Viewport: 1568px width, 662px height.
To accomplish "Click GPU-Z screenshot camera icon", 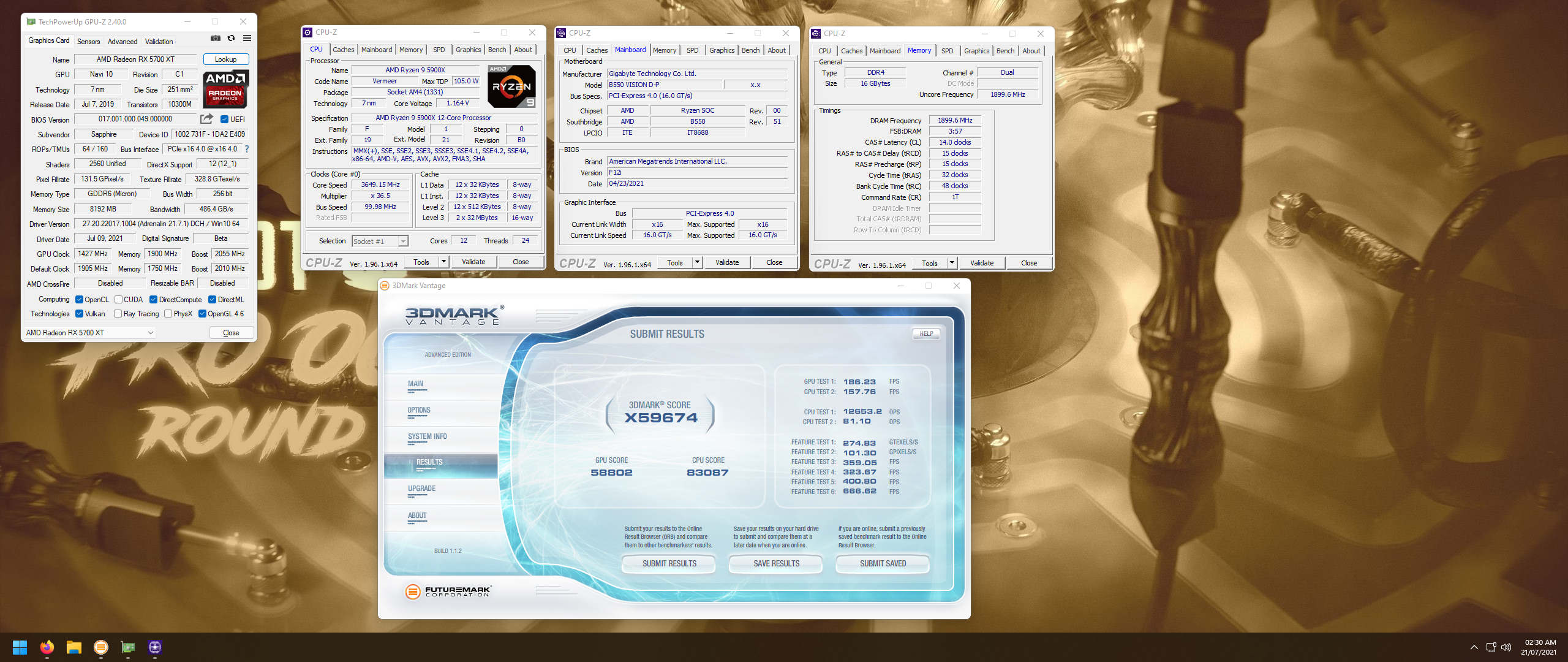I will point(216,38).
